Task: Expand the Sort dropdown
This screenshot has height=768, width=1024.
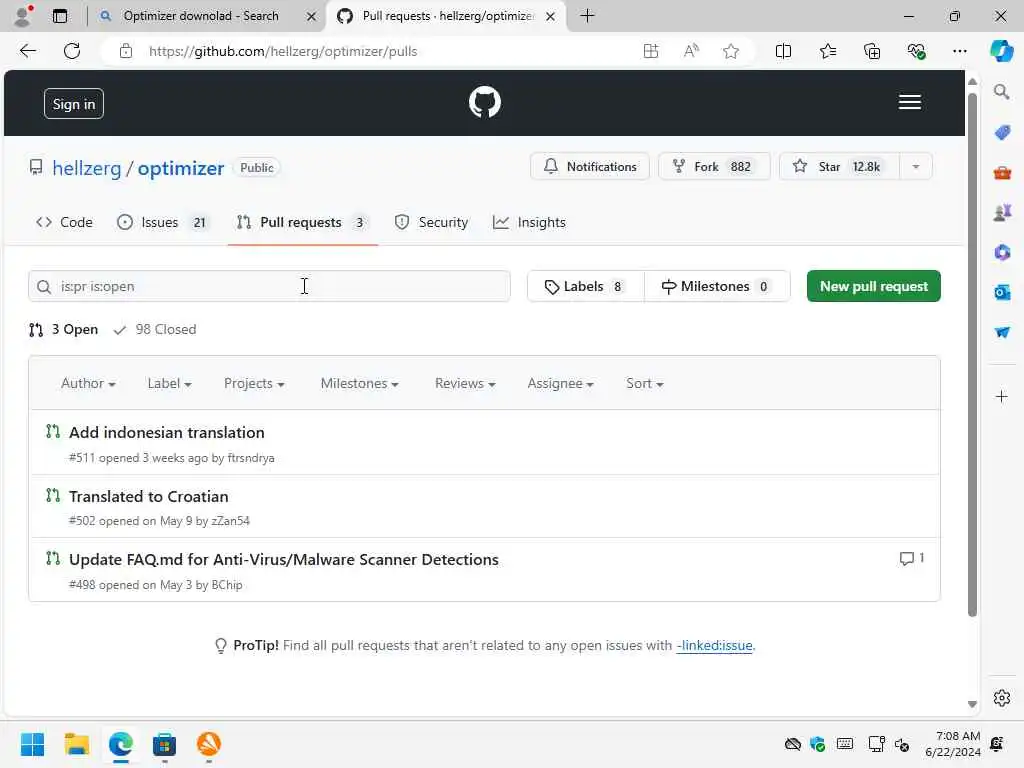Action: pos(645,383)
